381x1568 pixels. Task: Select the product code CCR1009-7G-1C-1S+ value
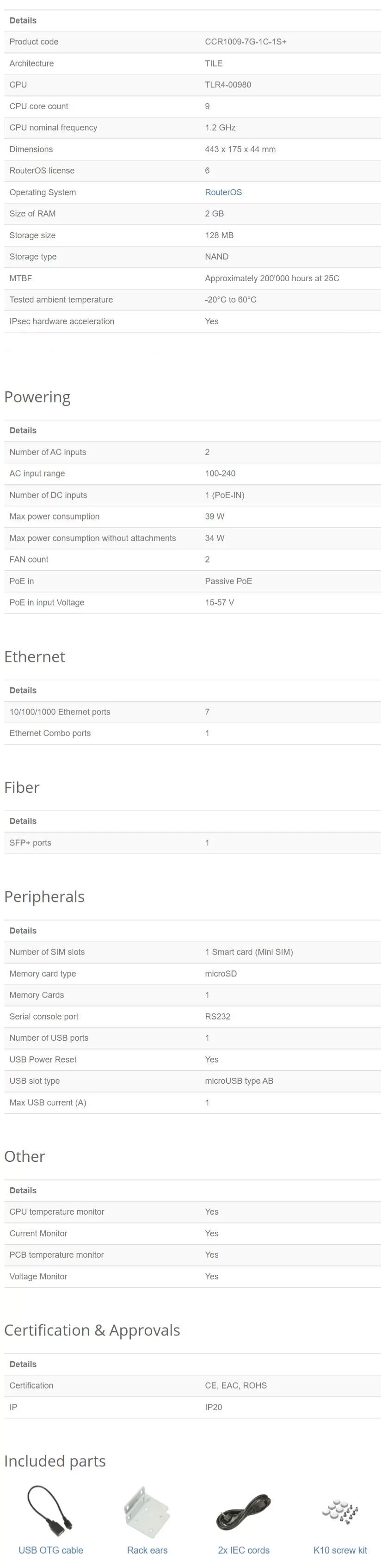tap(245, 42)
